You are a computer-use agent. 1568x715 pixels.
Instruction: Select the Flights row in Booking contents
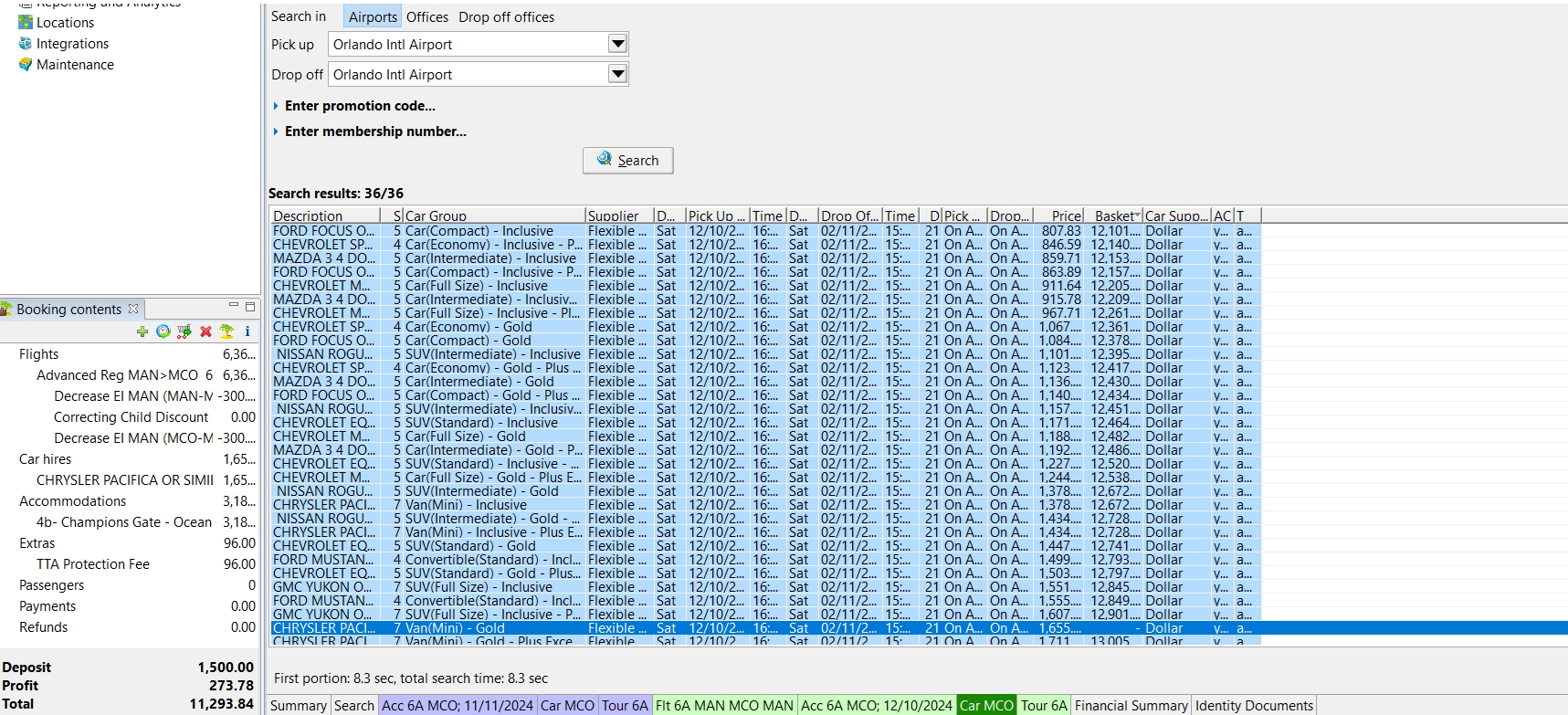128,354
